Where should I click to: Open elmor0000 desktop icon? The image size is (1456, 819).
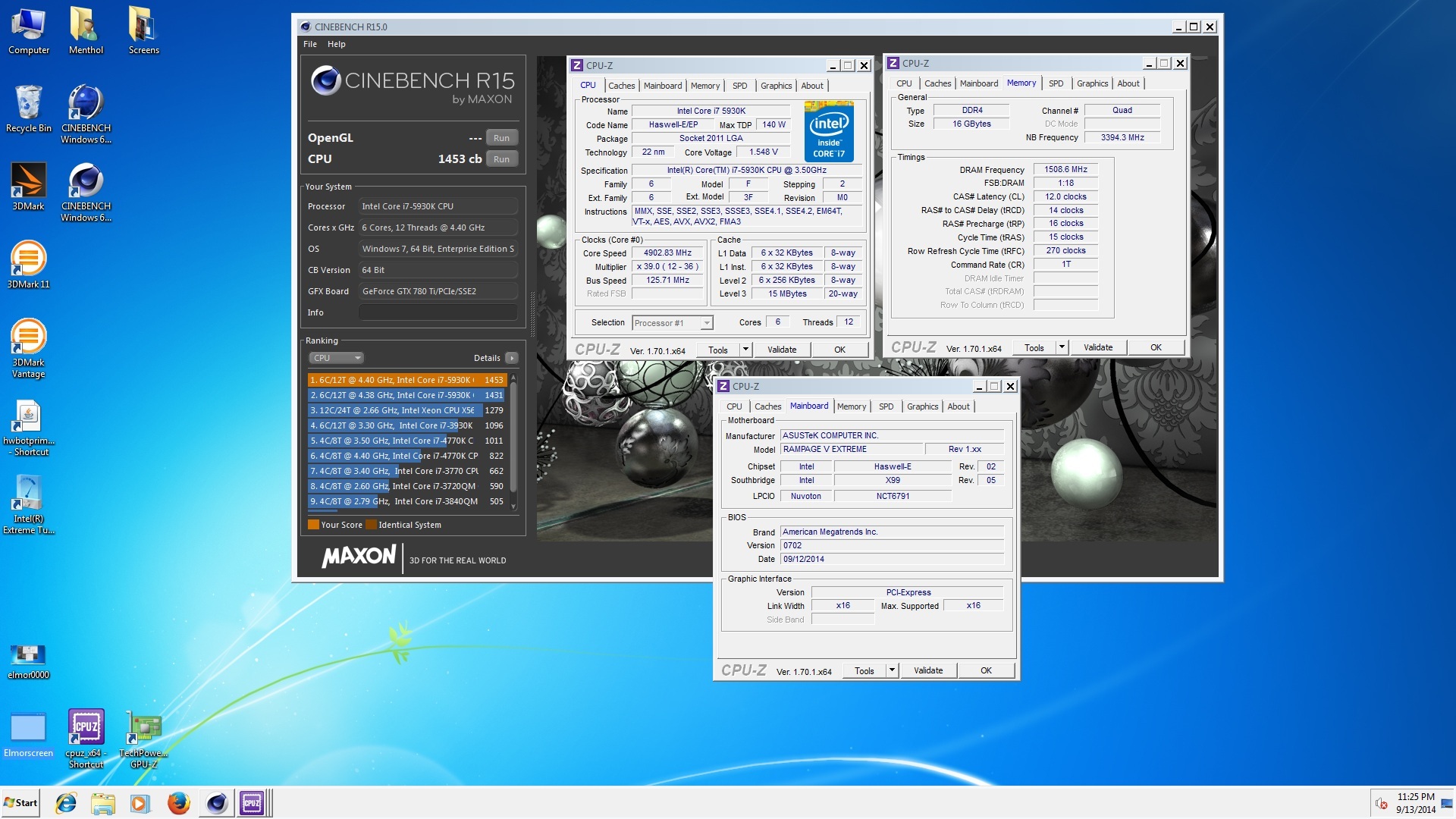click(28, 661)
